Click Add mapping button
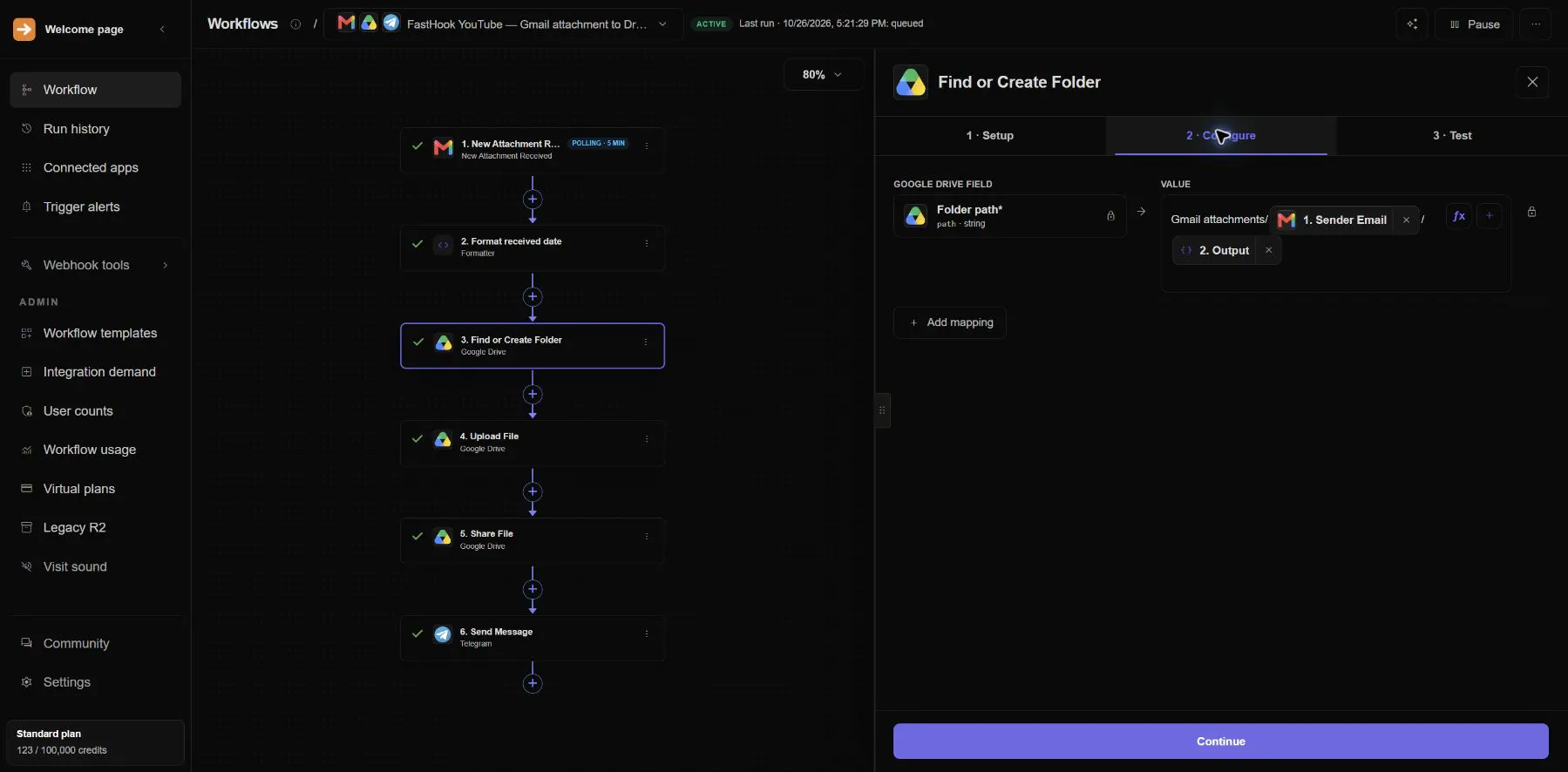Viewport: 1568px width, 772px height. click(950, 322)
